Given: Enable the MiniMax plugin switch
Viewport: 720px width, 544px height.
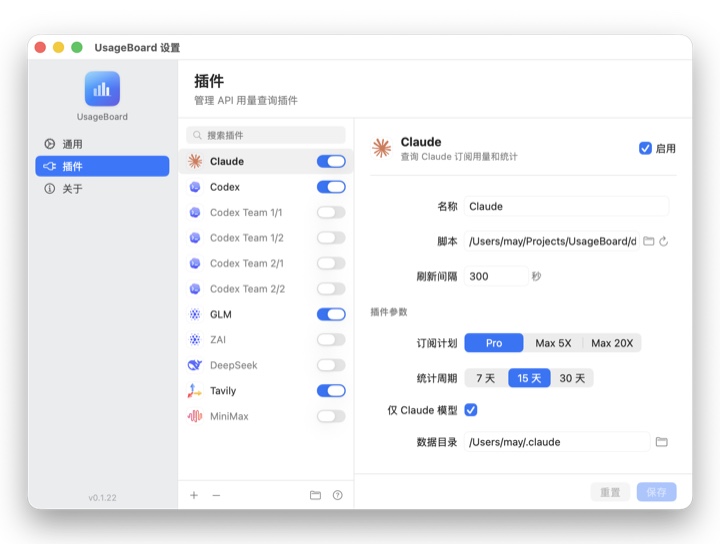Looking at the screenshot, I should coord(331,416).
